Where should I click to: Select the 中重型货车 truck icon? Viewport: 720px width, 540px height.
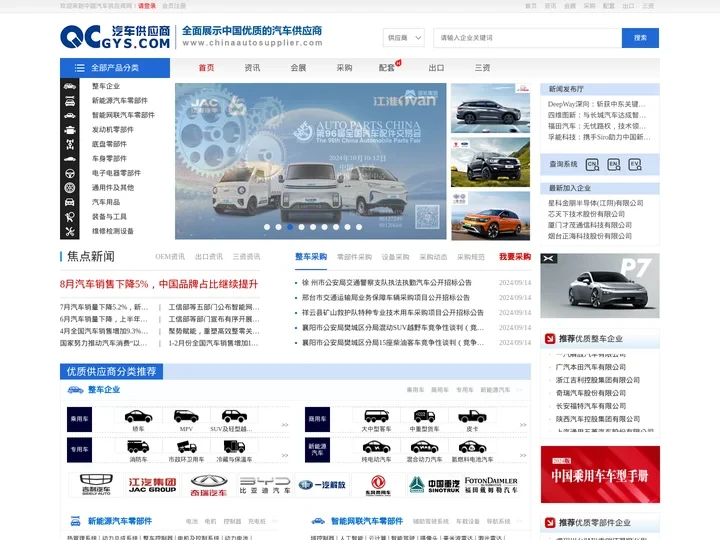tap(424, 416)
